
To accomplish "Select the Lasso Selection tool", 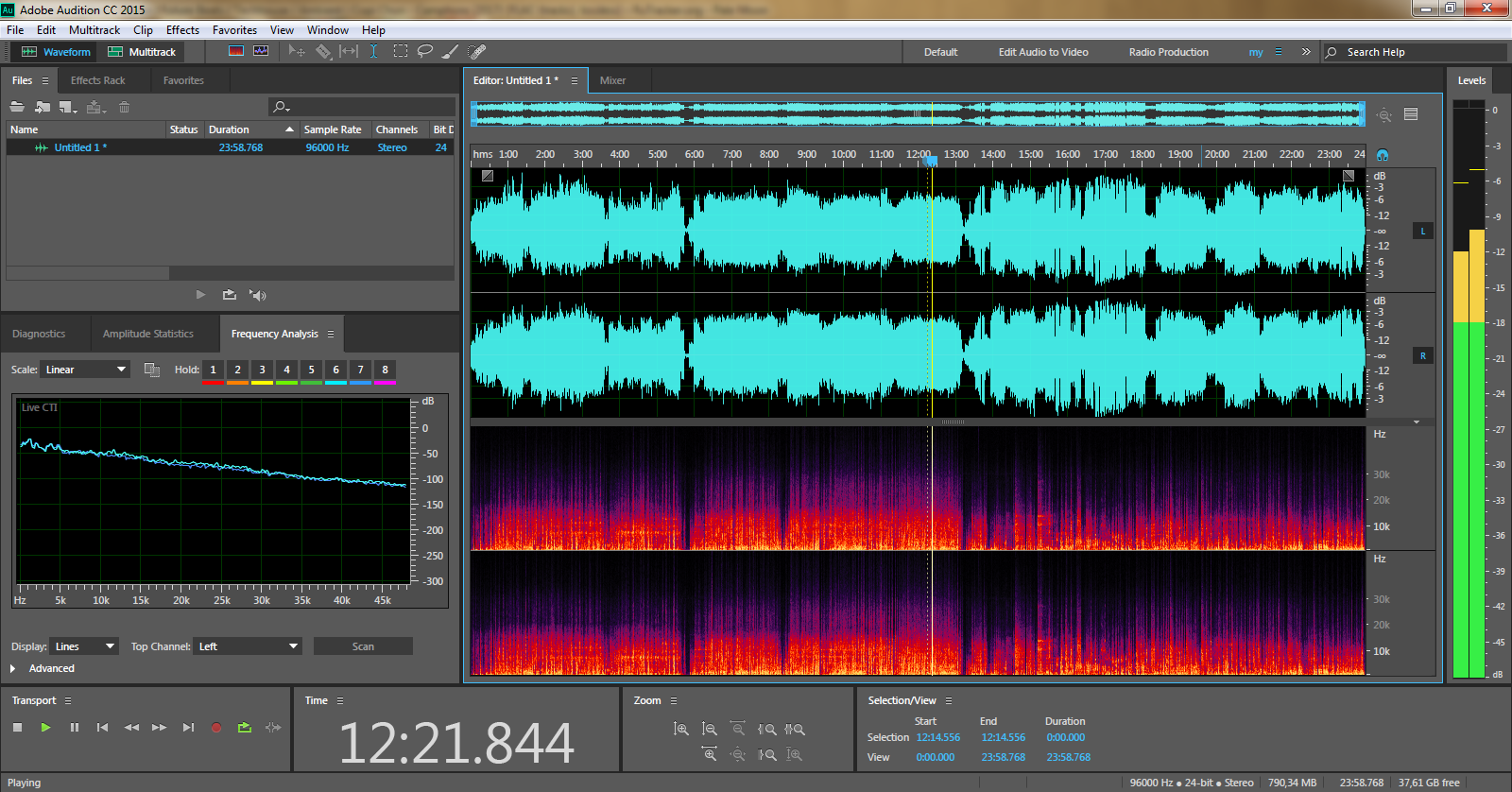I will [x=425, y=51].
